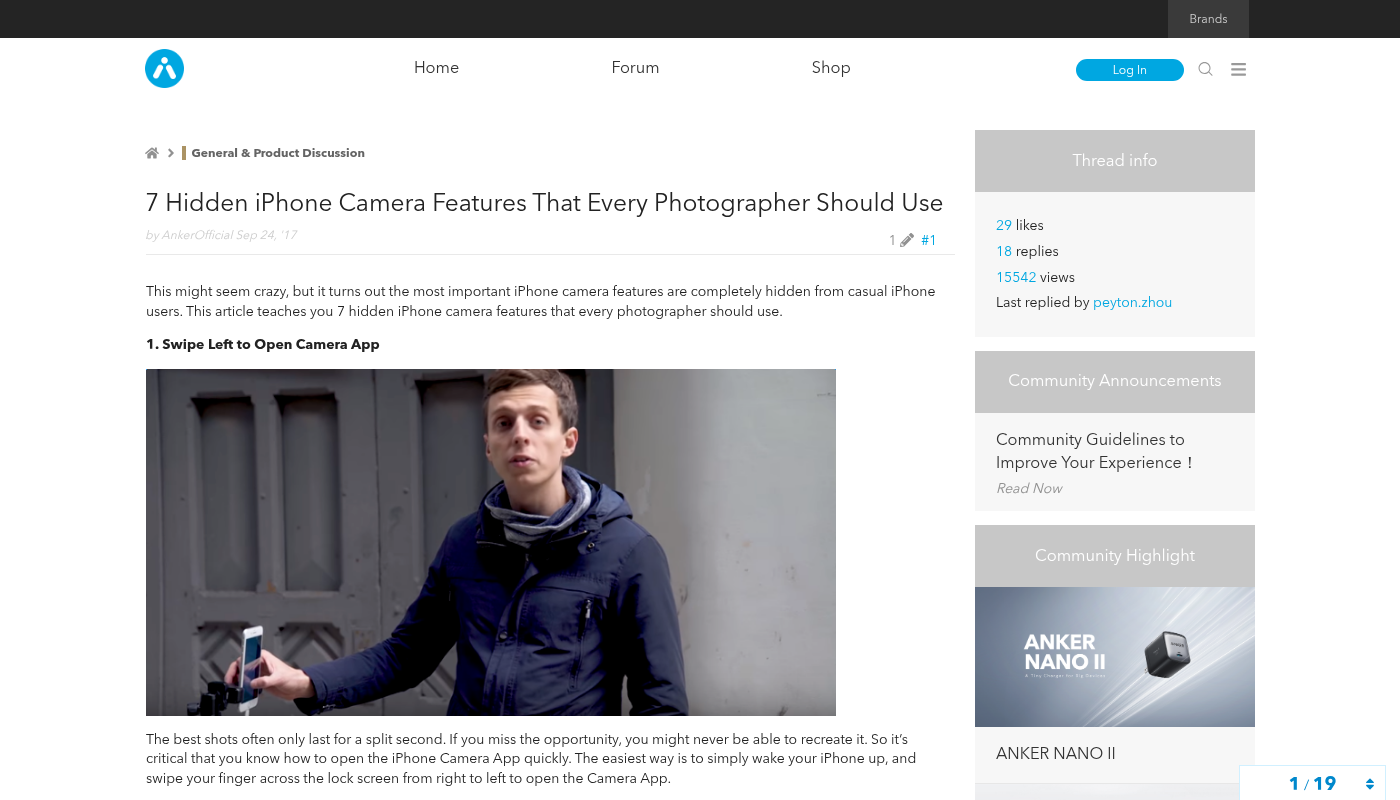
Task: Go to the Home menu item
Action: (x=436, y=68)
